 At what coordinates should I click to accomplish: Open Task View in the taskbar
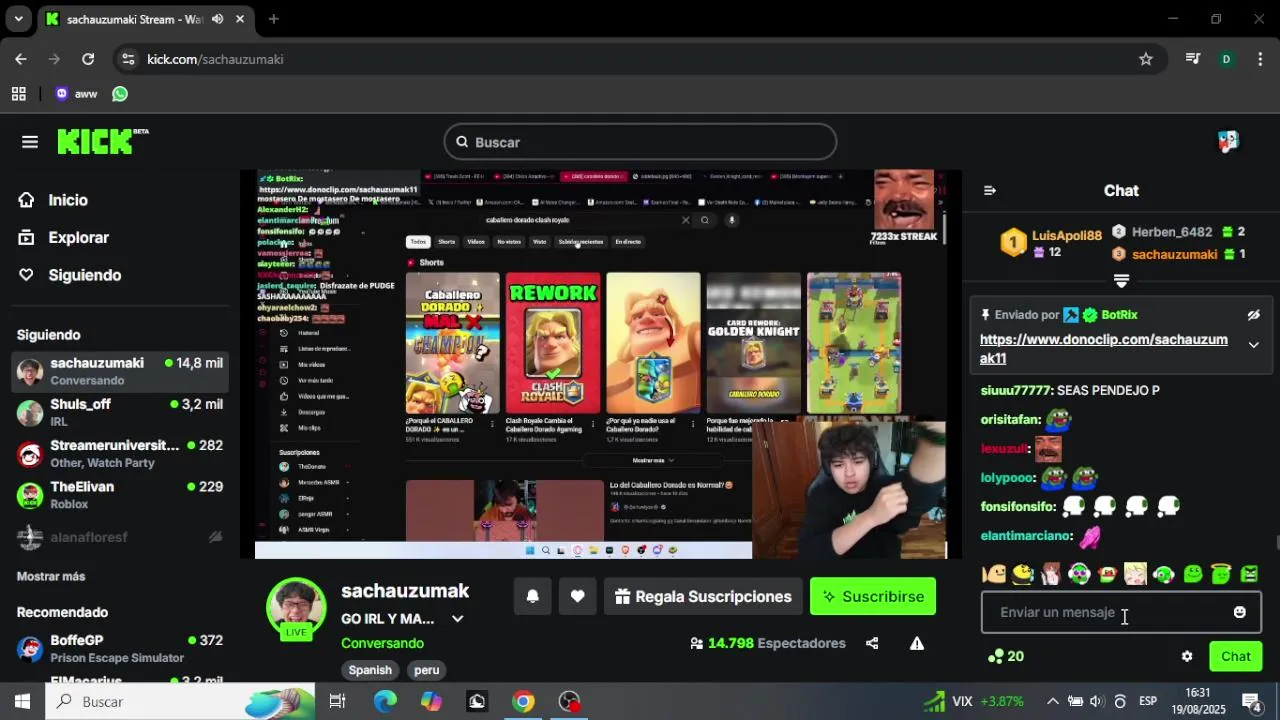point(337,701)
